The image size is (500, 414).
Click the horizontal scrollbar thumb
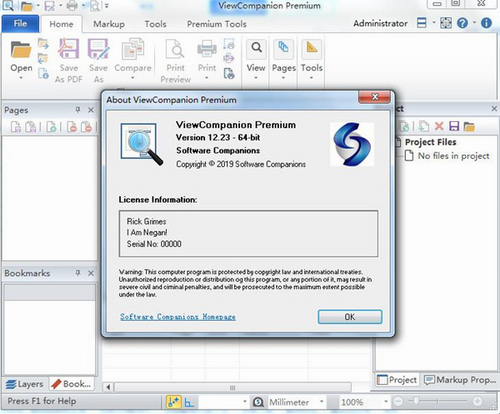pyautogui.click(x=233, y=387)
